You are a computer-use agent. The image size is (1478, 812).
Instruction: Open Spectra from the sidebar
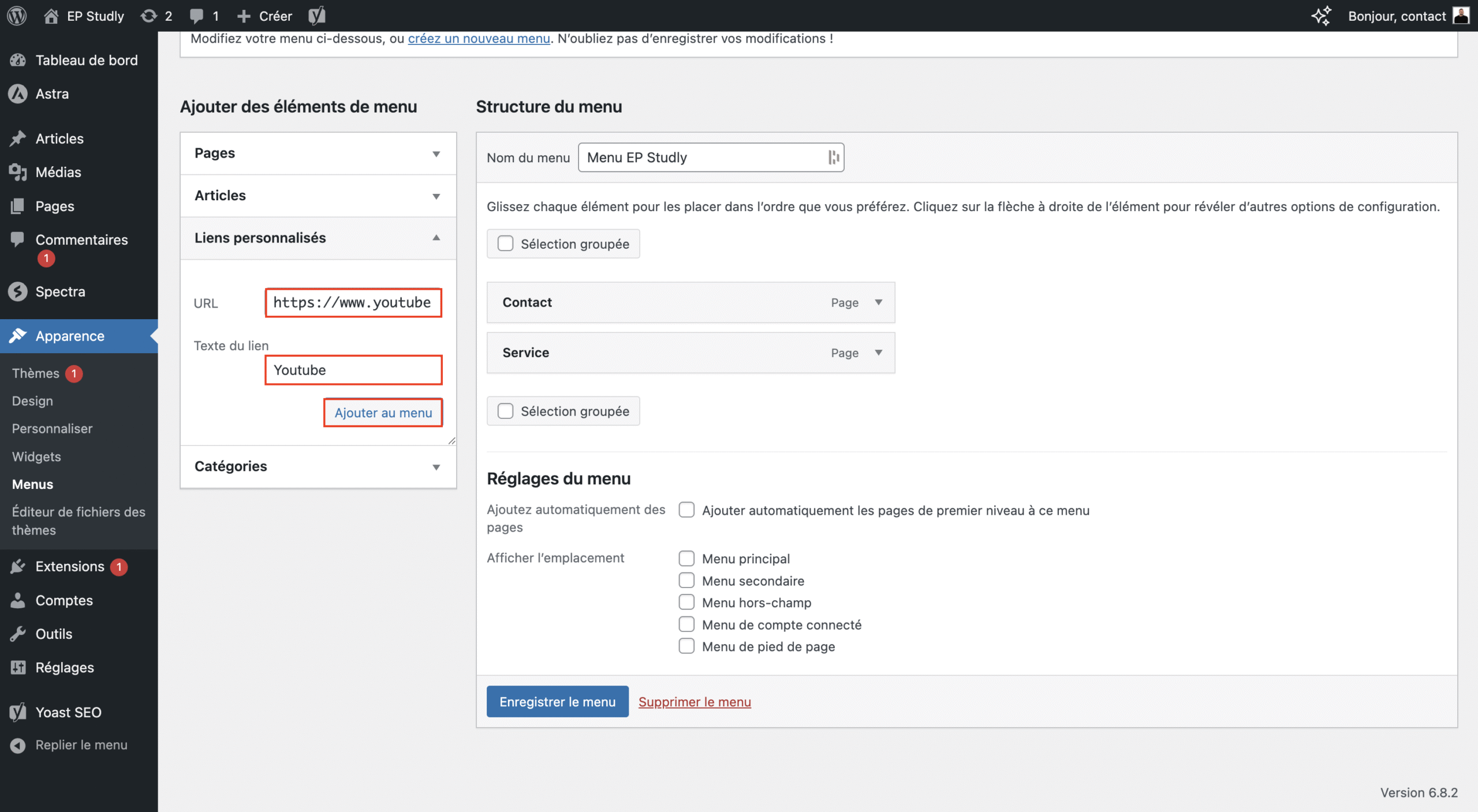tap(60, 291)
